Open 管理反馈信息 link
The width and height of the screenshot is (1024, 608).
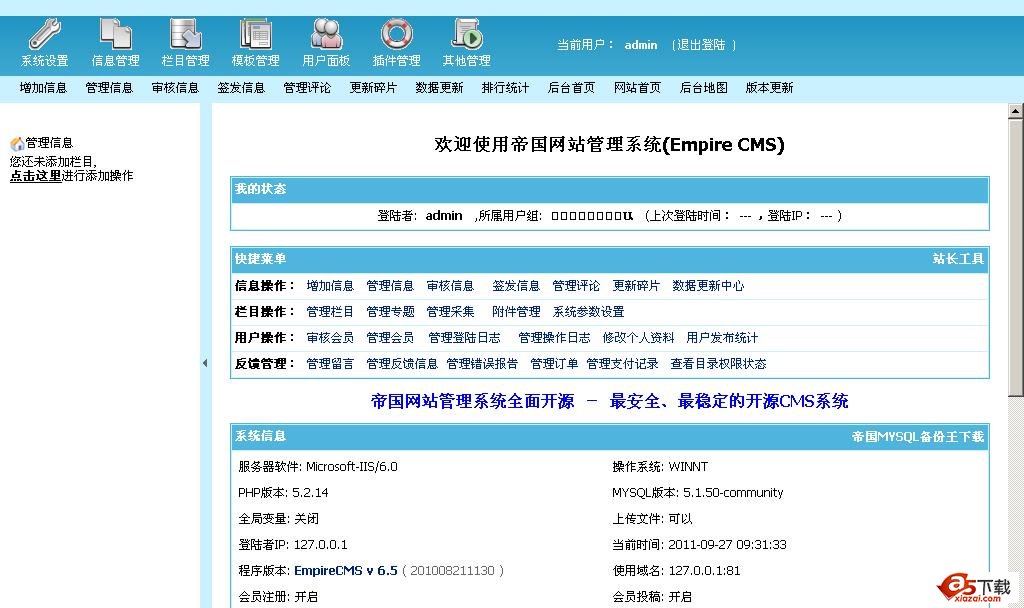click(x=402, y=364)
